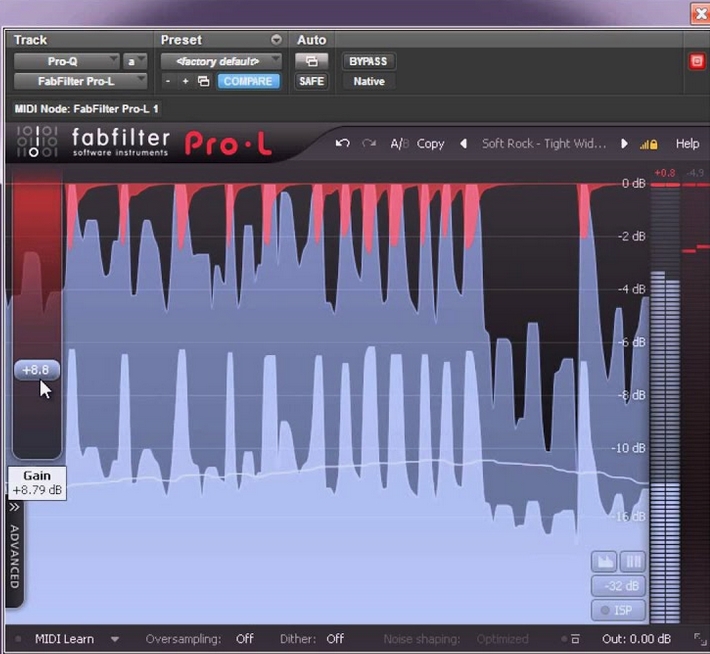Viewport: 710px width, 654px height.
Task: Click MIDI Node: FabFilter Pro-L 1 label
Action: coord(86,109)
